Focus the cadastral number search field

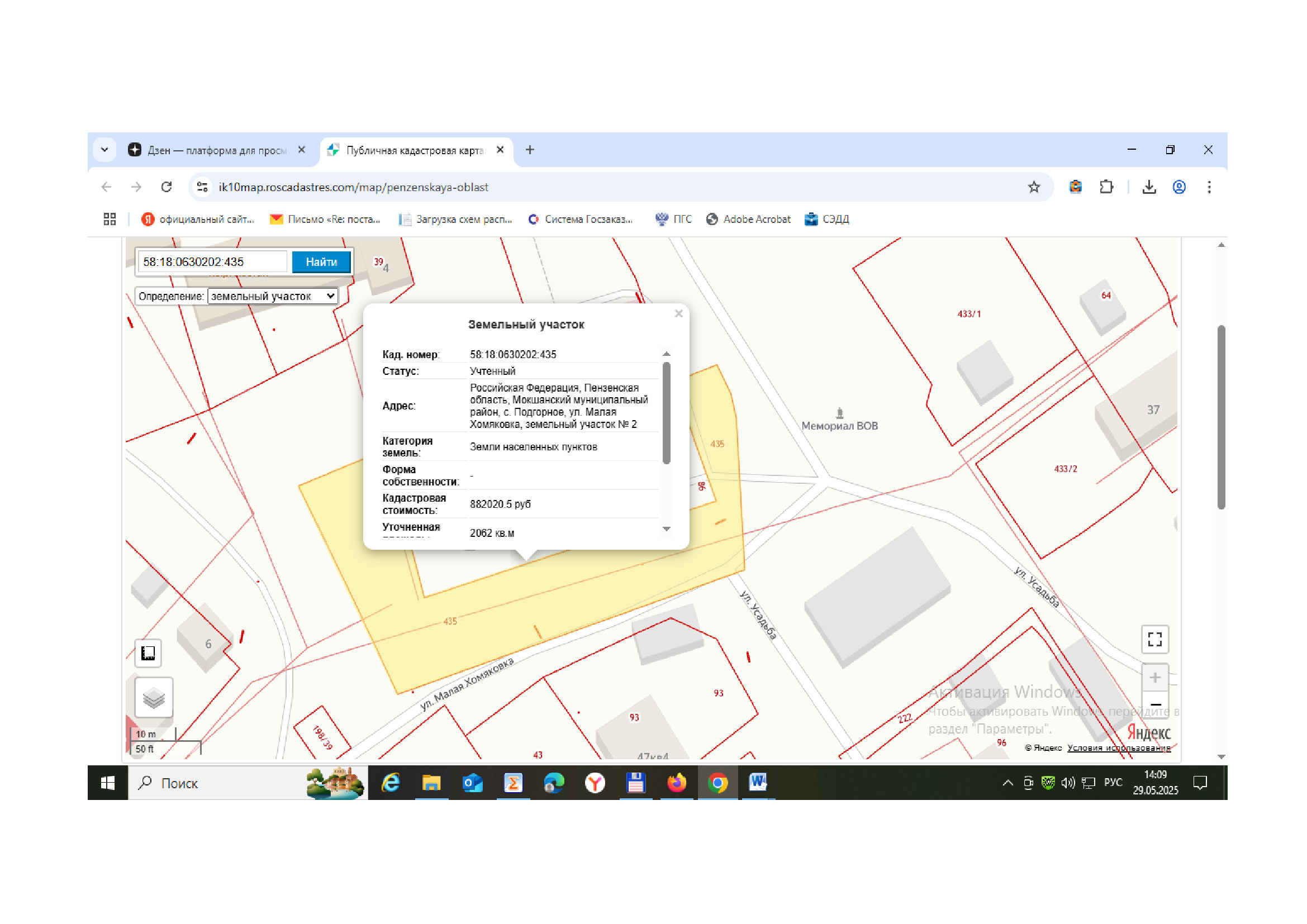click(212, 261)
